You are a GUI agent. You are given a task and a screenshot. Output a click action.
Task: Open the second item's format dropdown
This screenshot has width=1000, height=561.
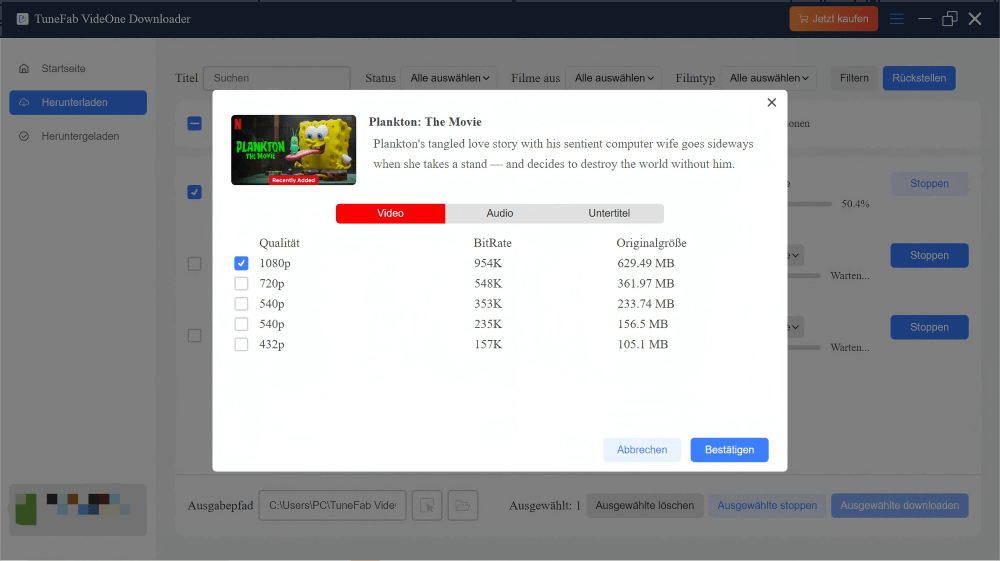[x=795, y=255]
